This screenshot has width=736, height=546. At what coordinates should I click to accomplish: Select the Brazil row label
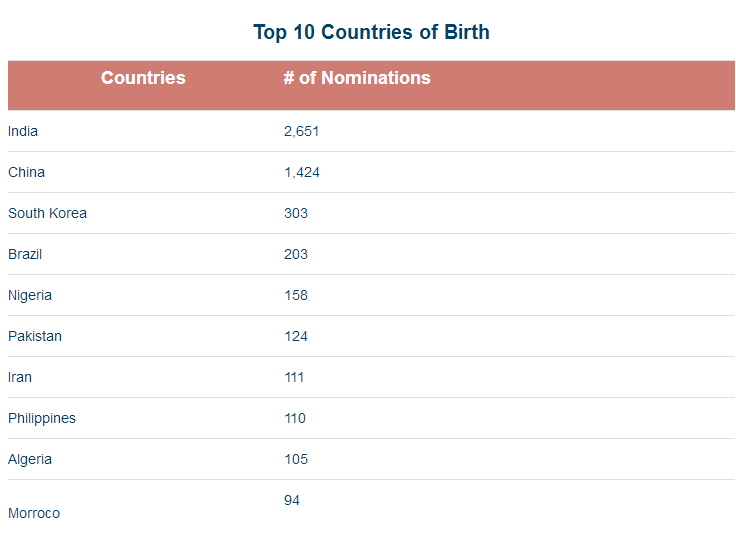pos(25,254)
